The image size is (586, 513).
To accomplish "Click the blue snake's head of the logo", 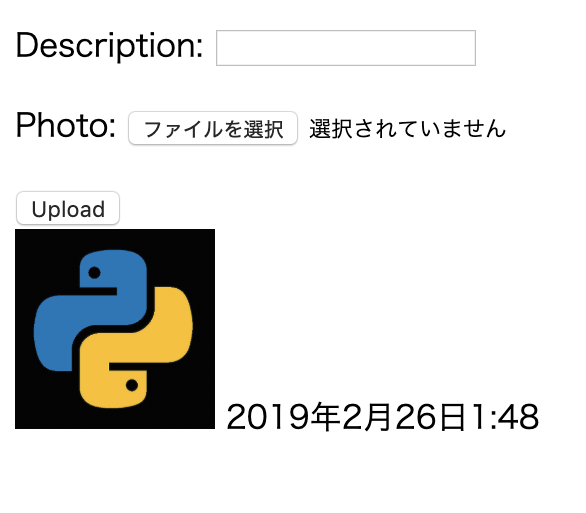I will point(112,269).
